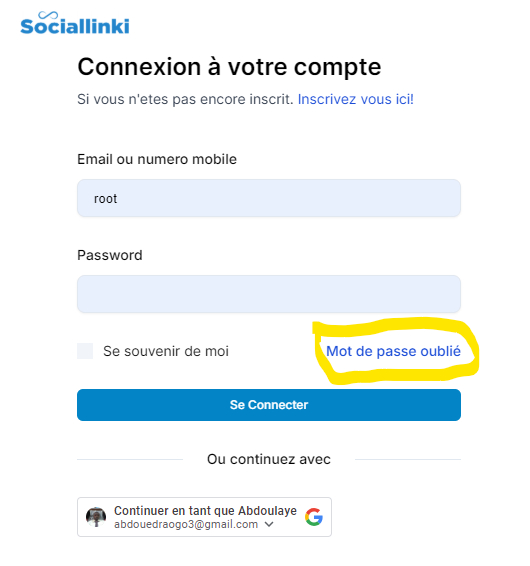Open the Mot de passe oublié link

393,351
